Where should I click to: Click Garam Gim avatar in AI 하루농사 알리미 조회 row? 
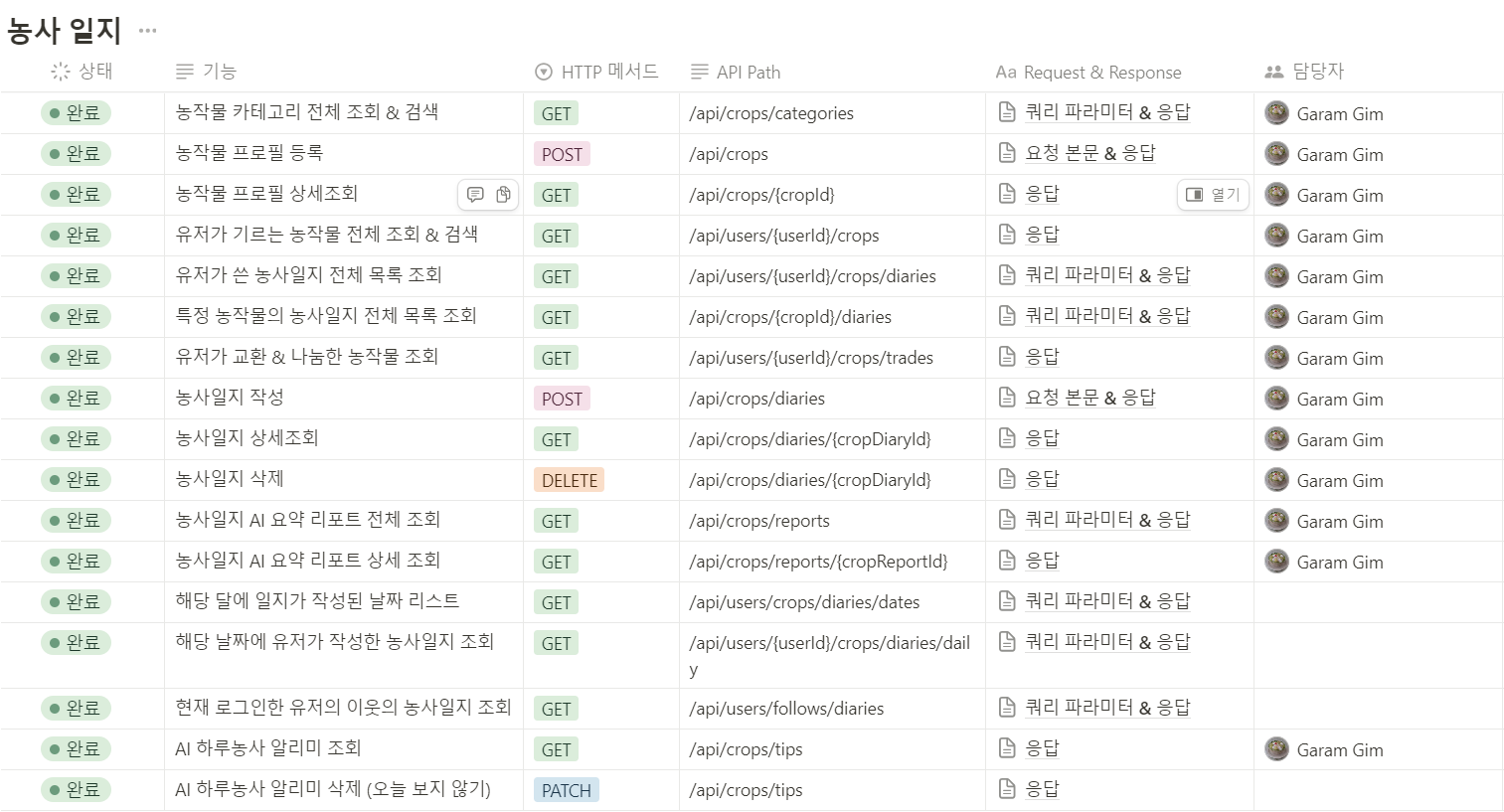1276,749
